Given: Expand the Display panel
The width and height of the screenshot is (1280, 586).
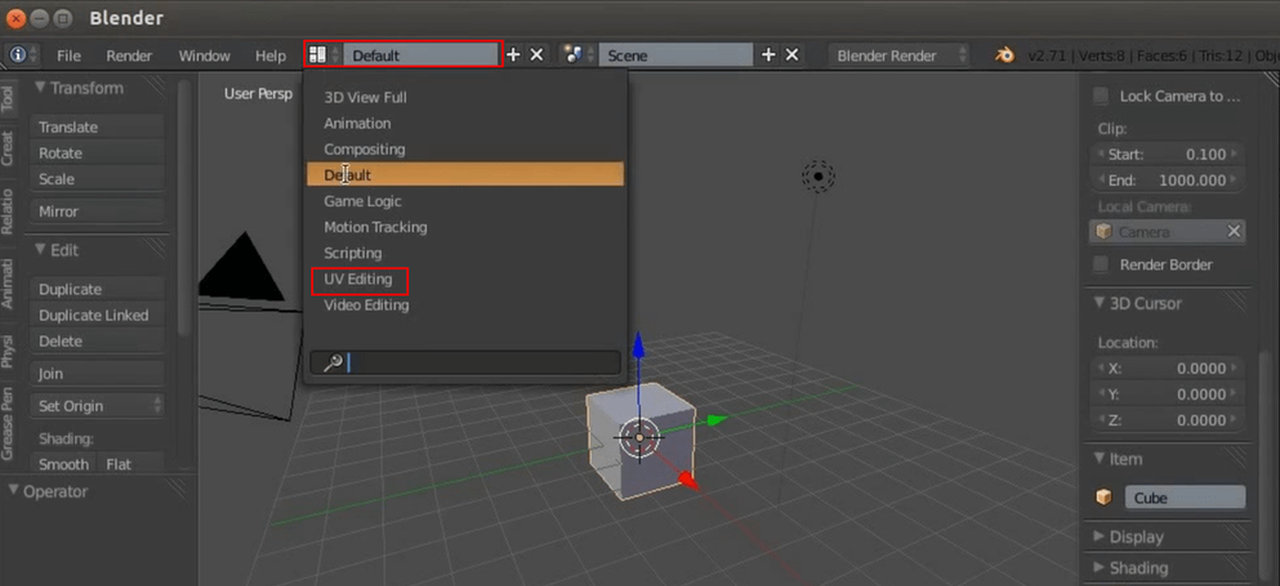Looking at the screenshot, I should pyautogui.click(x=1099, y=537).
